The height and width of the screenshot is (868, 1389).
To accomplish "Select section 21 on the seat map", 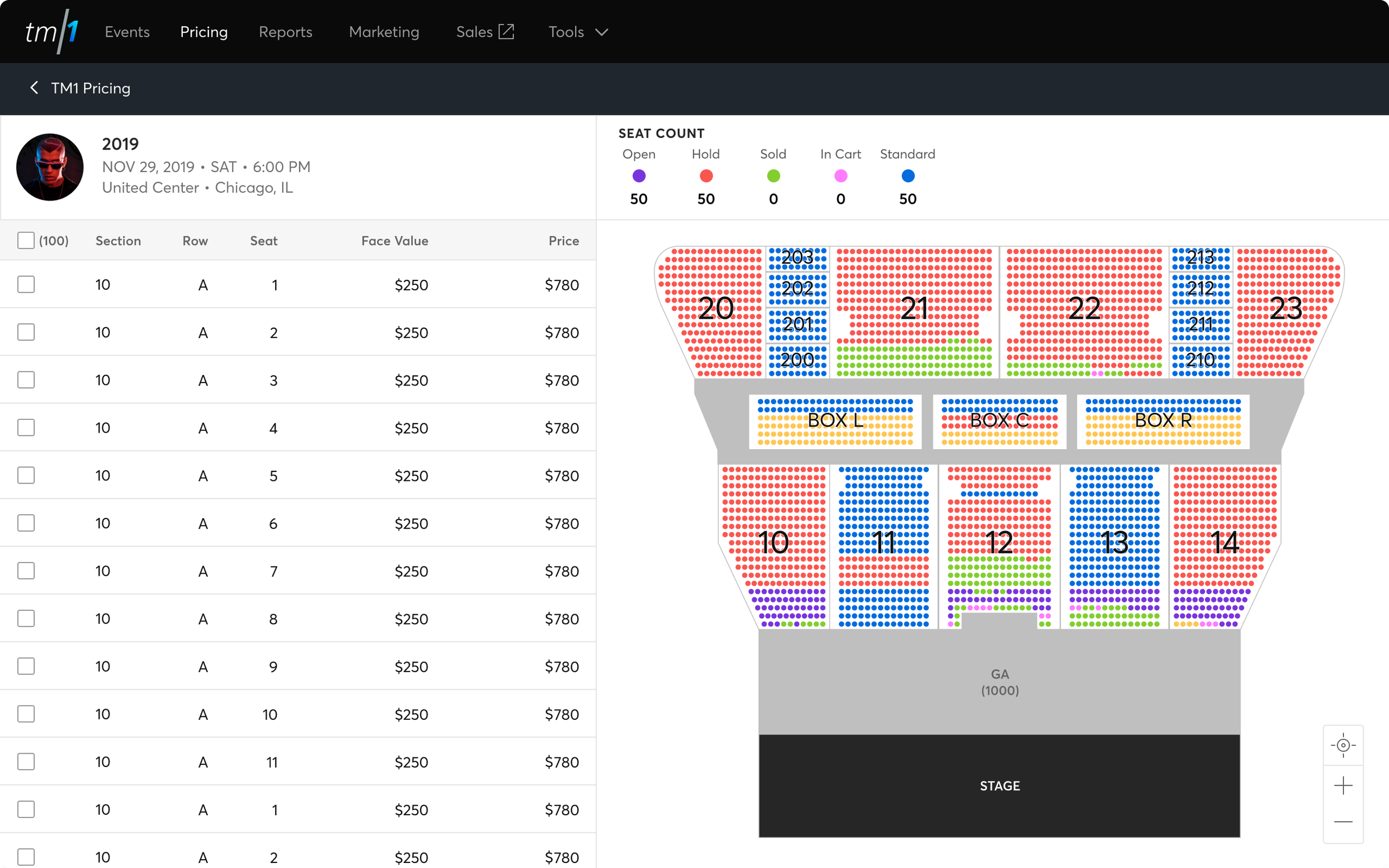I will click(913, 308).
